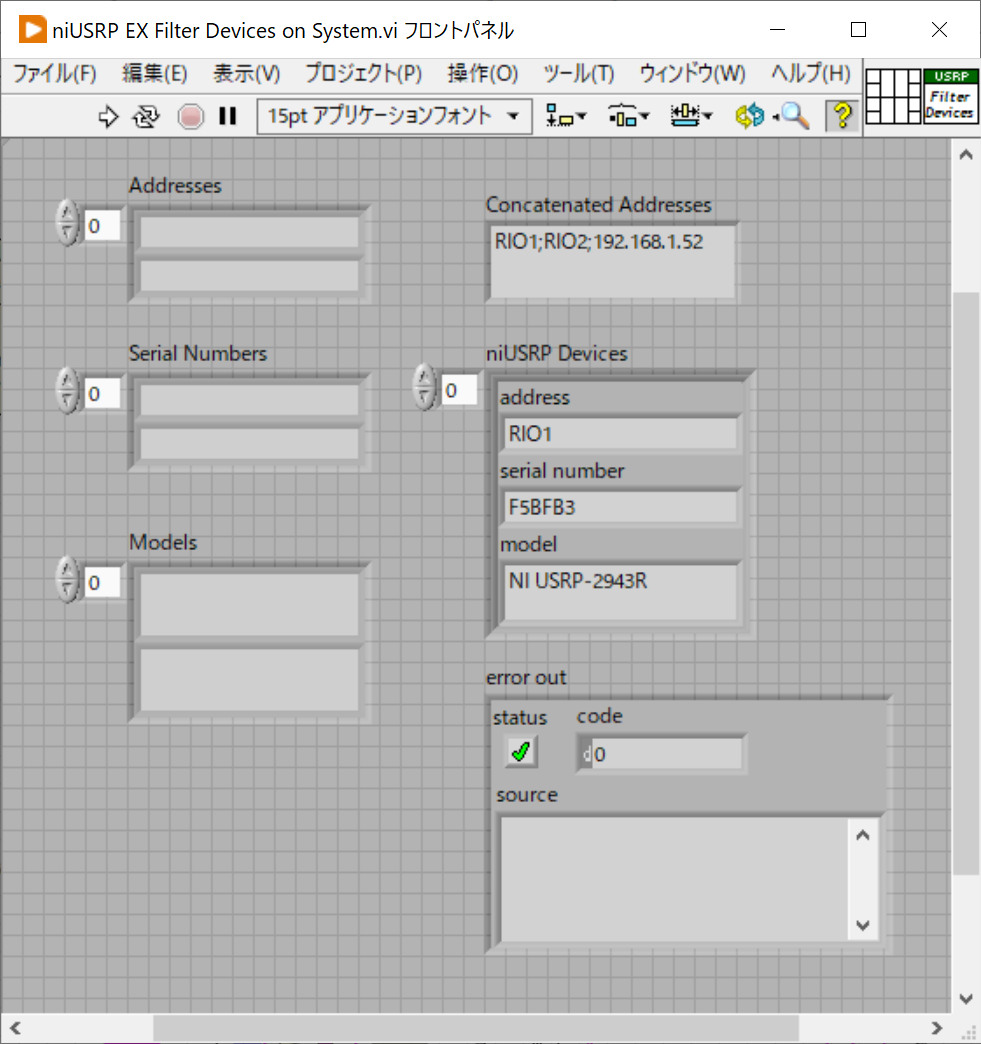Click the connector pane grid icon
981x1044 pixels.
tap(893, 96)
